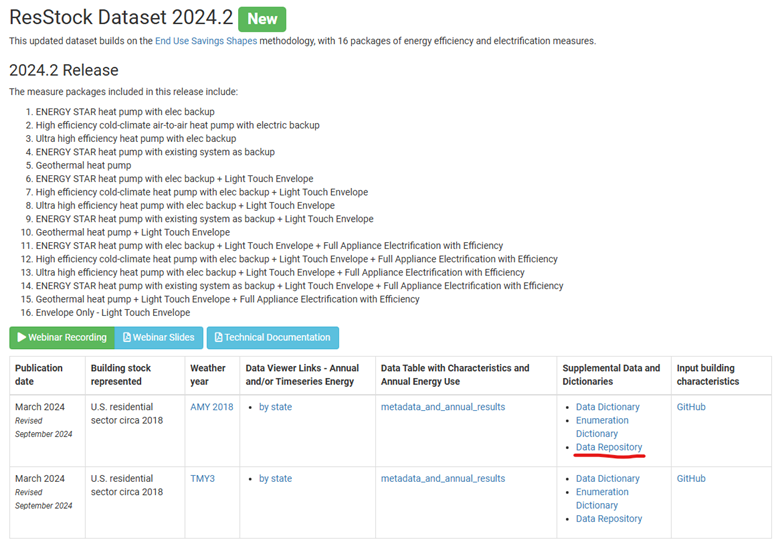Viewport: 780px width, 540px height.
Task: Open Enumeration Dictionary in the AMY 2018 row
Action: pyautogui.click(x=602, y=427)
